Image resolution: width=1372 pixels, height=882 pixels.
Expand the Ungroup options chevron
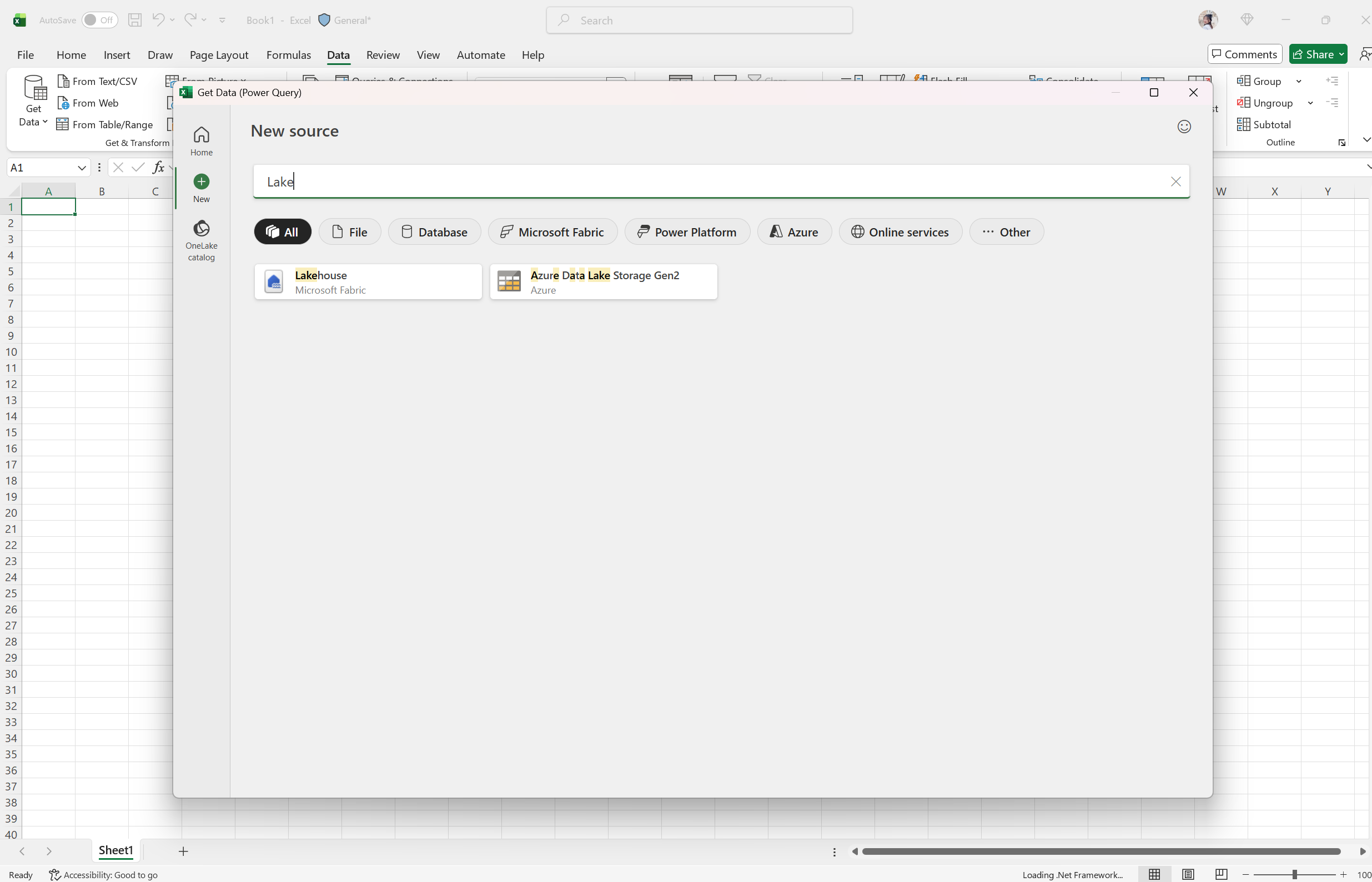pyautogui.click(x=1310, y=103)
